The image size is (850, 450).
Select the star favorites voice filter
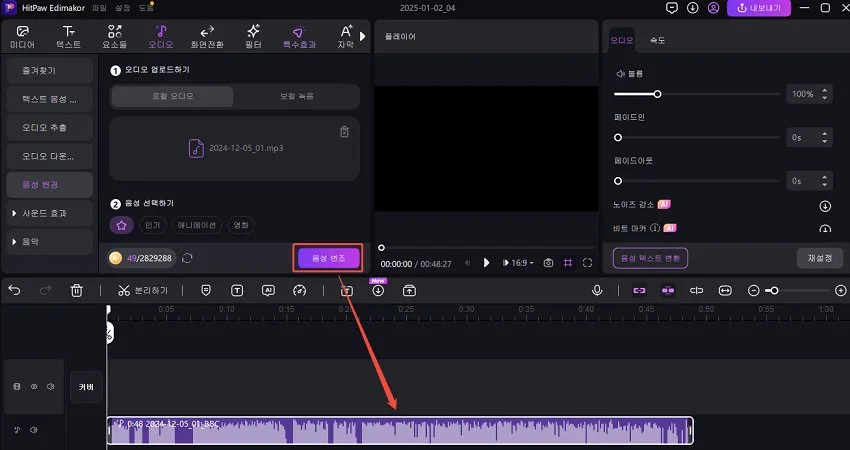[121, 225]
